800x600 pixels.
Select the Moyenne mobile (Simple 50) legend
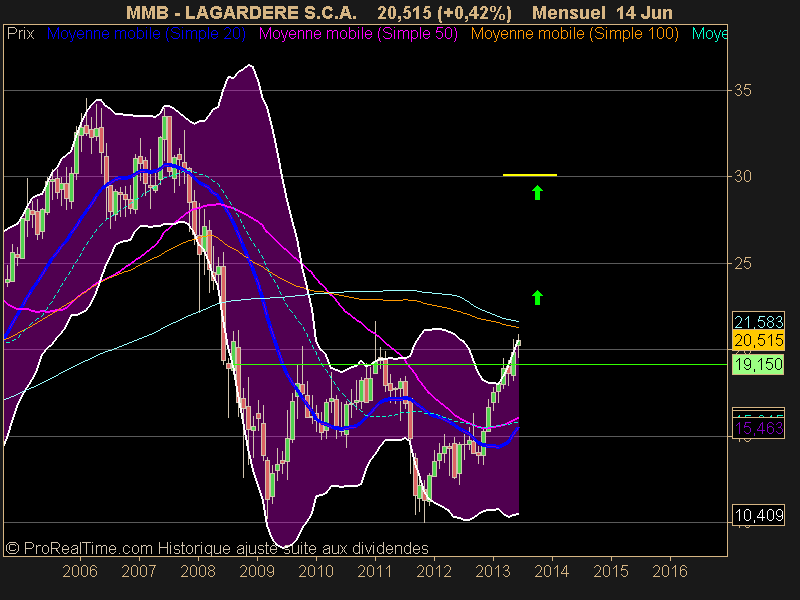tap(358, 34)
